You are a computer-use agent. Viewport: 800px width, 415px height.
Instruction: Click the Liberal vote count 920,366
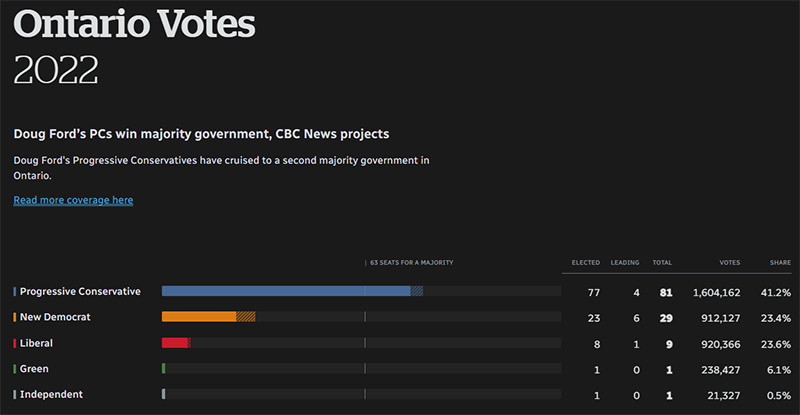click(x=716, y=343)
